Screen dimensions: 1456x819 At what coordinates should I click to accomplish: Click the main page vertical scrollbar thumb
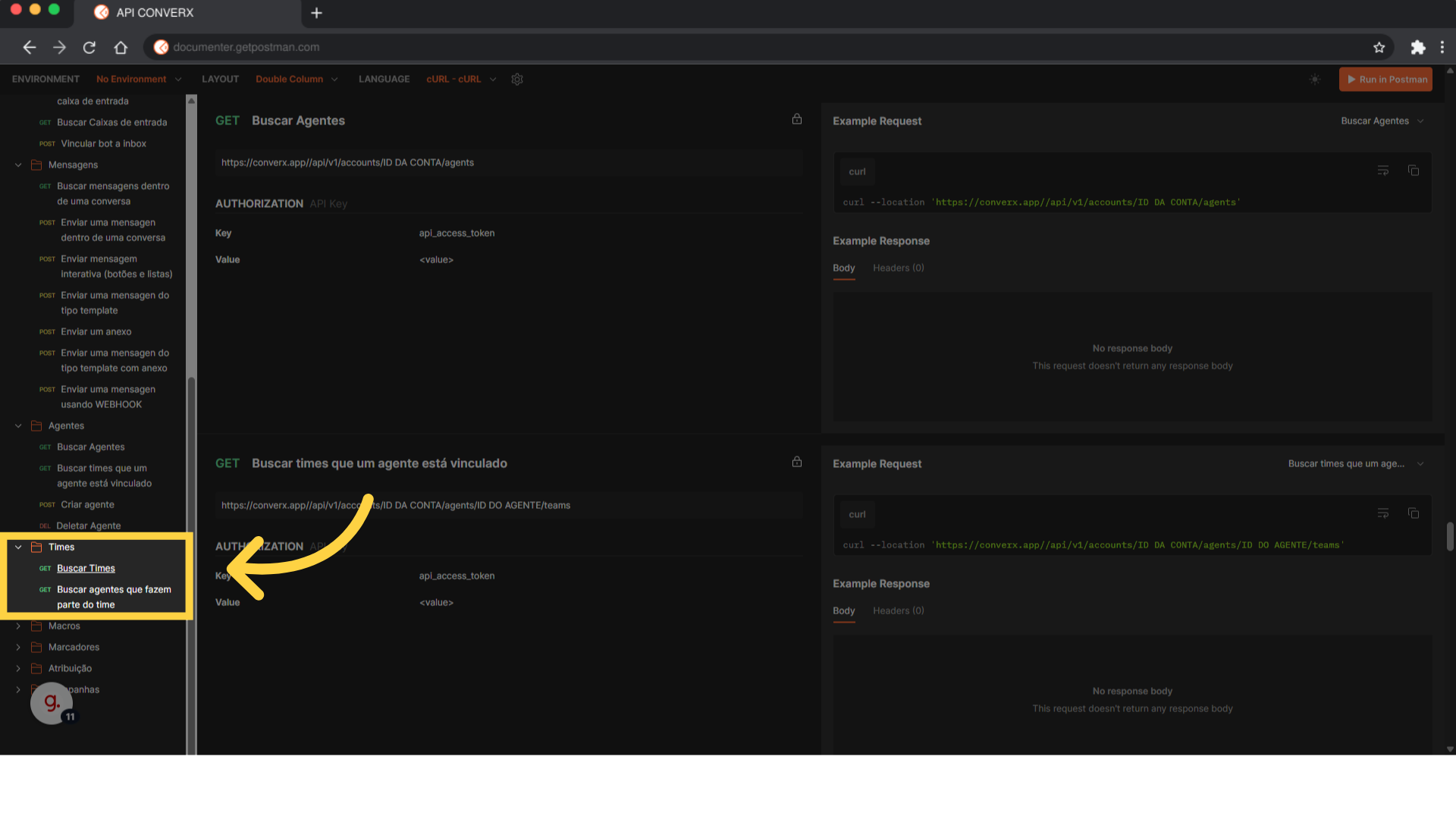[x=1450, y=536]
